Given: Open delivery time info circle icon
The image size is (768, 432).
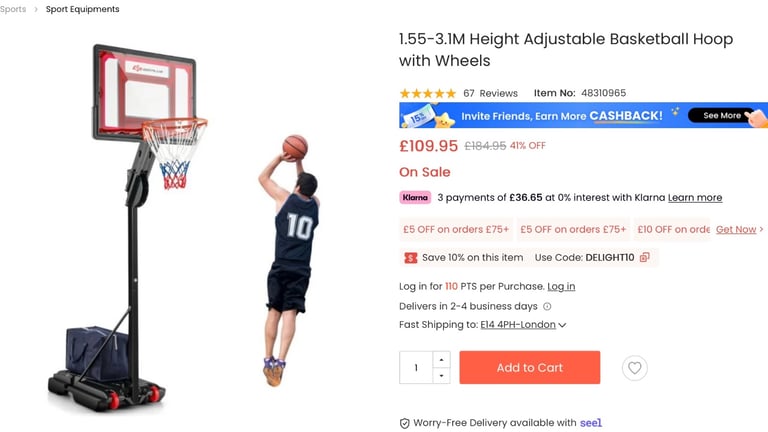Looking at the screenshot, I should 547,307.
